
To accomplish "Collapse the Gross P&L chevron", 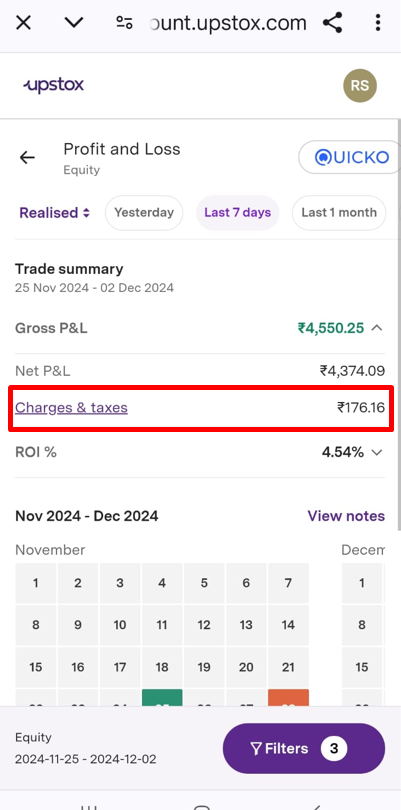I will coord(377,328).
